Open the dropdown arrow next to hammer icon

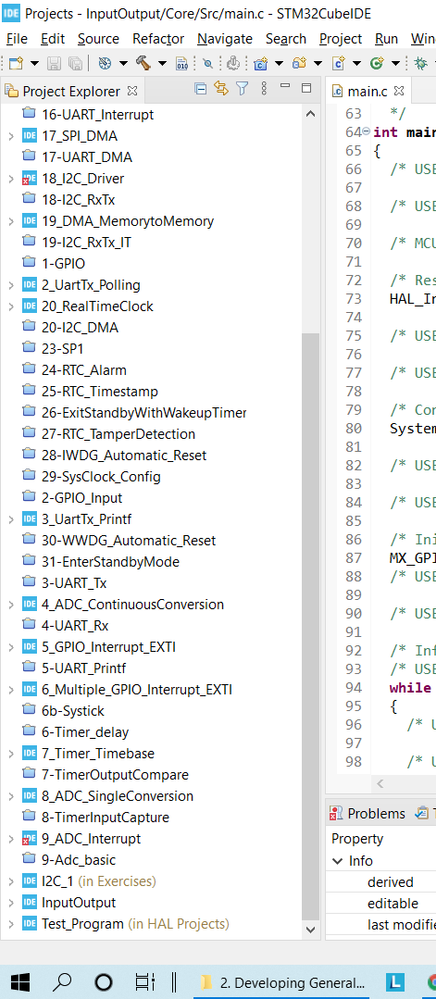coord(161,63)
